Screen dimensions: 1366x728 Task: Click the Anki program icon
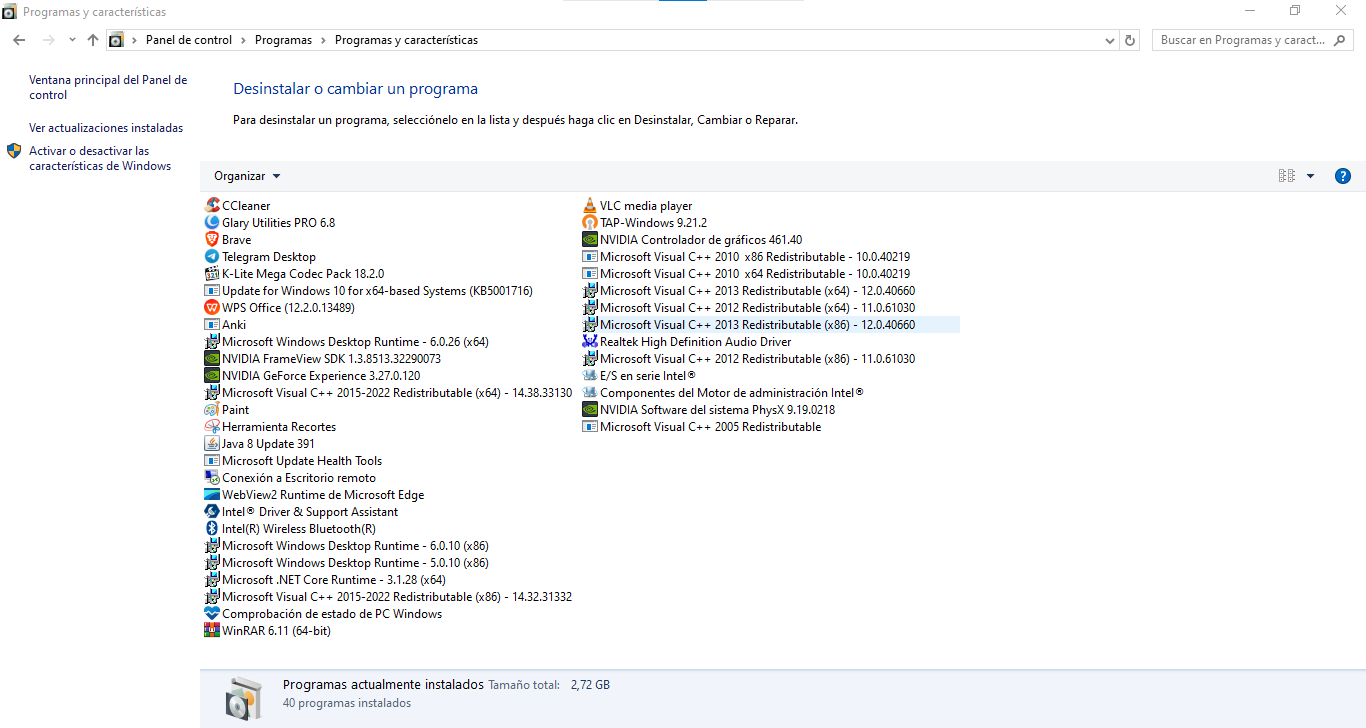pos(212,325)
